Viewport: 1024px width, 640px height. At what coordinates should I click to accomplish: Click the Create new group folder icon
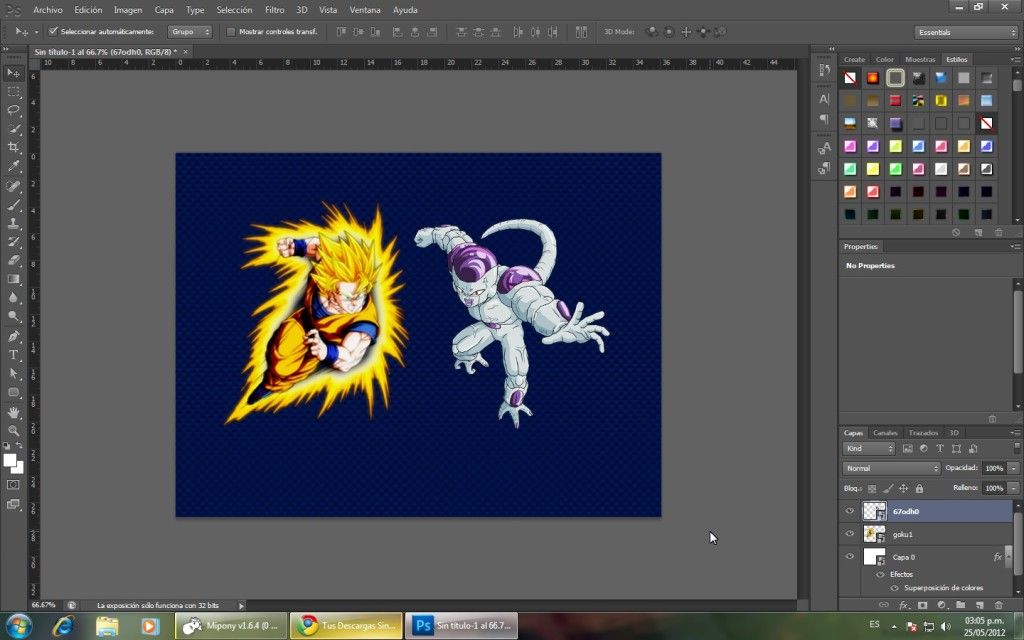(x=960, y=605)
